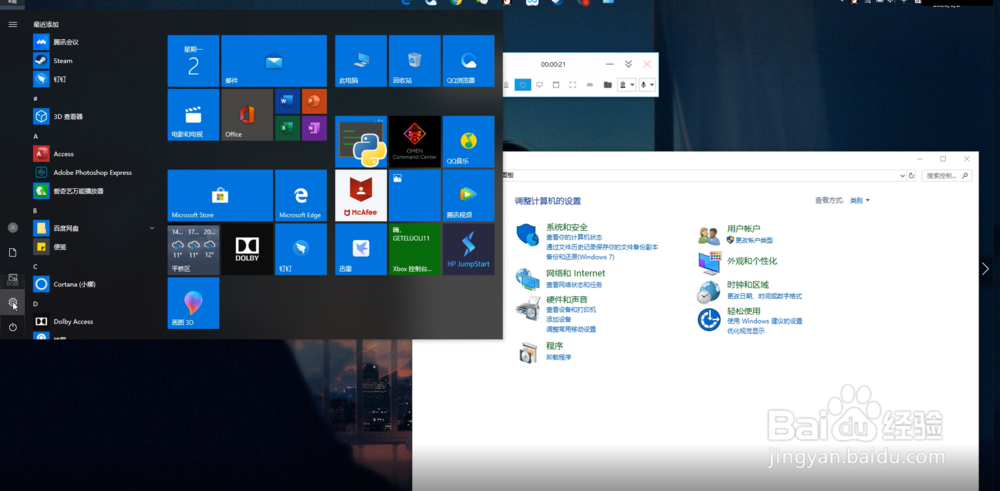Image resolution: width=1000 pixels, height=491 pixels.
Task: Launch the PowerPoint small tile
Action: click(314, 101)
